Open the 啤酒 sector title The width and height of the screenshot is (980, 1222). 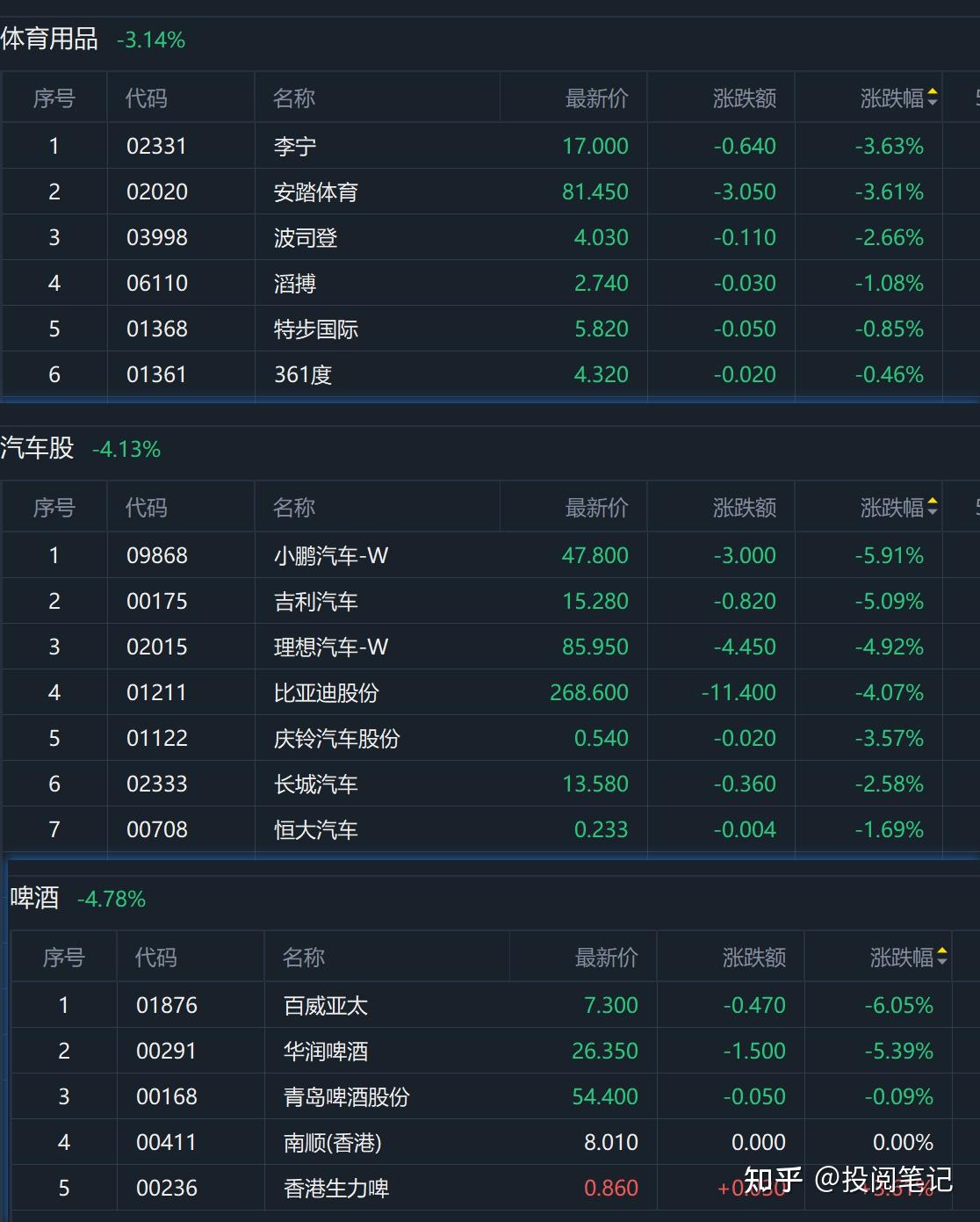[34, 899]
